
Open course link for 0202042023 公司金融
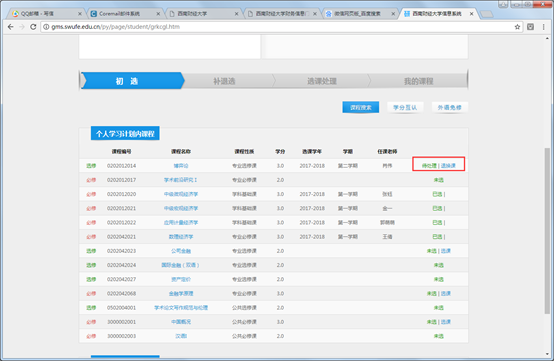[x=181, y=251]
